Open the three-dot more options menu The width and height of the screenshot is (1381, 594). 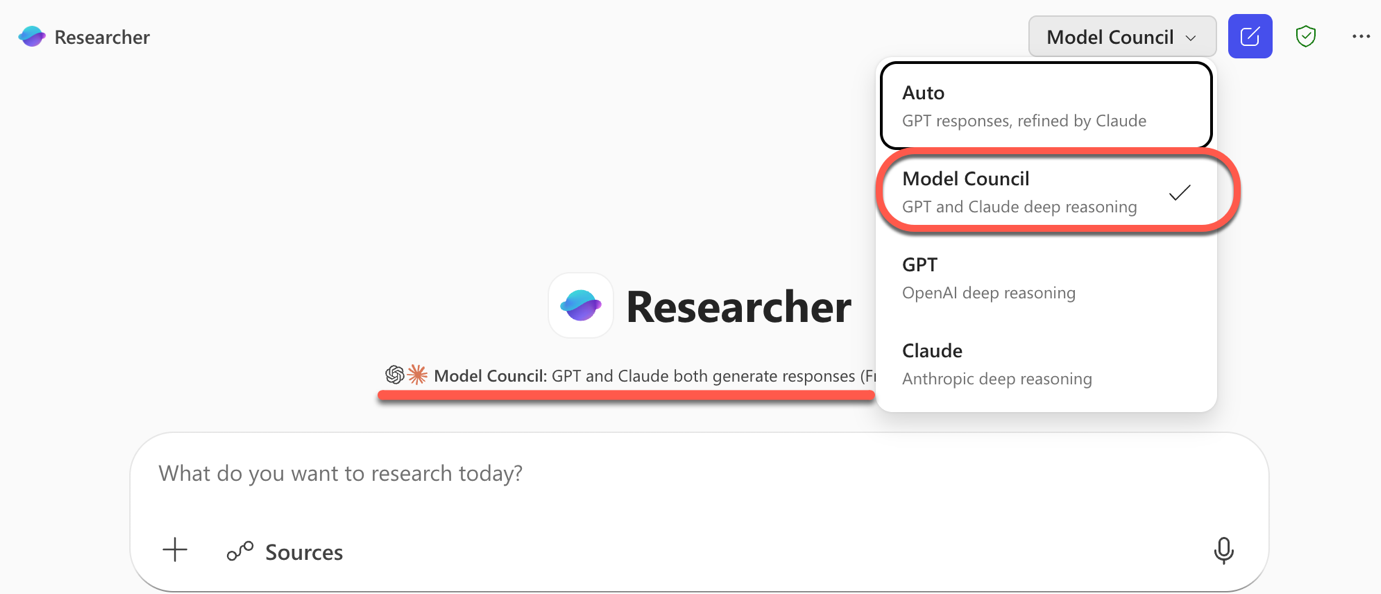click(x=1361, y=37)
